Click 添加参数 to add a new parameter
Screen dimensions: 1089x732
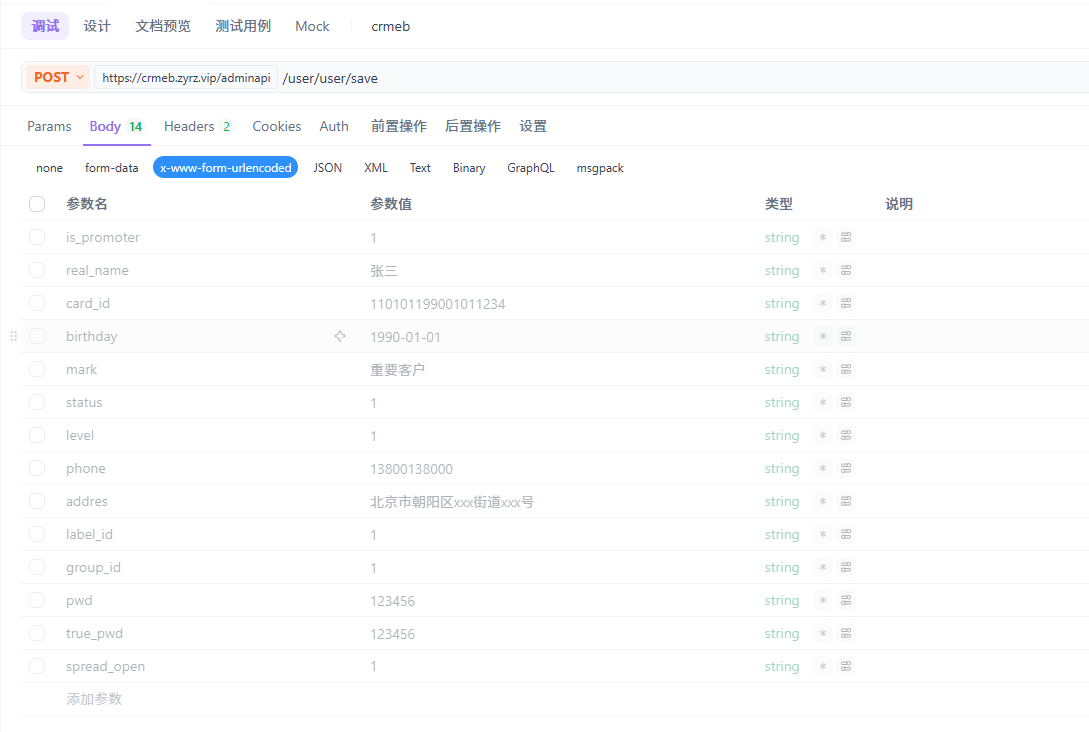click(94, 699)
